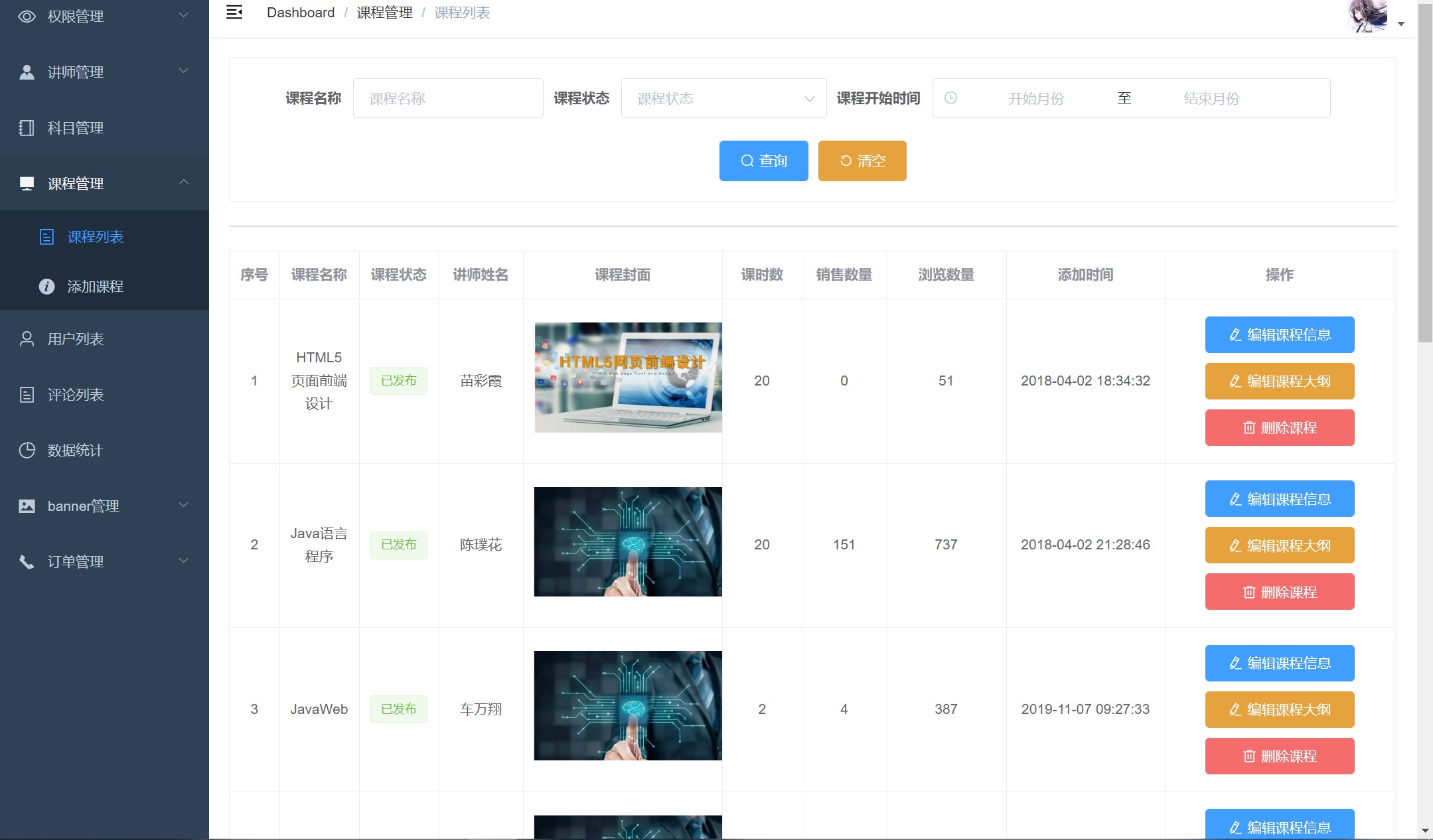Click the 科目管理 notebook icon

coord(27,128)
